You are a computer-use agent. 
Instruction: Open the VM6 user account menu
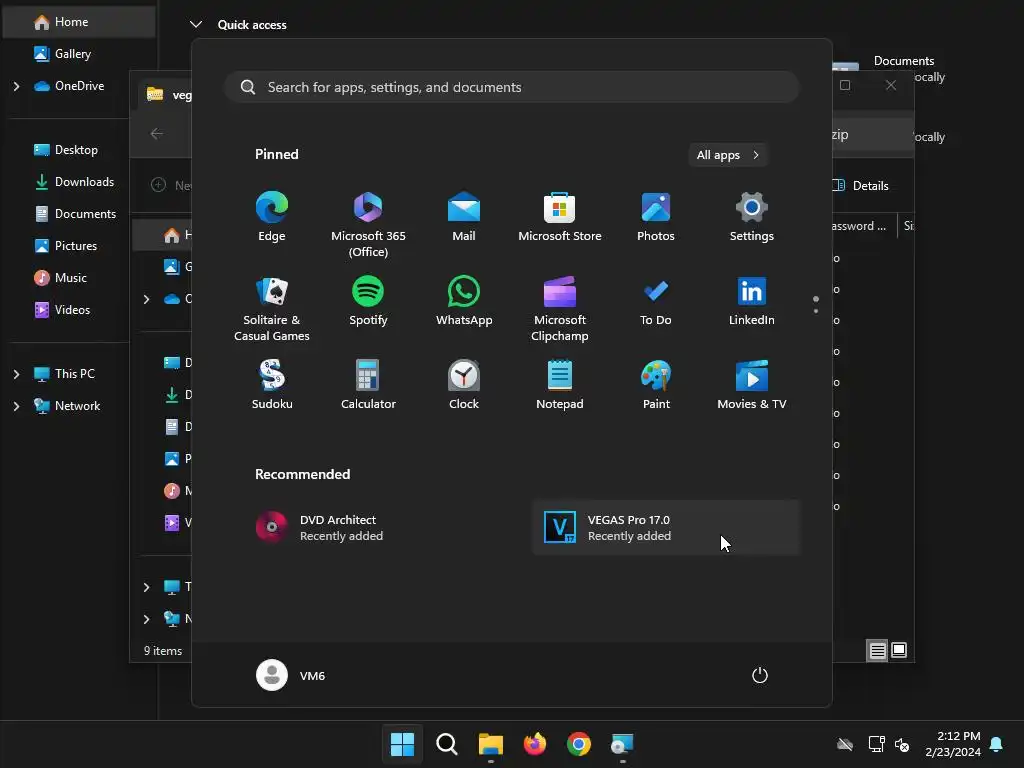click(x=291, y=675)
